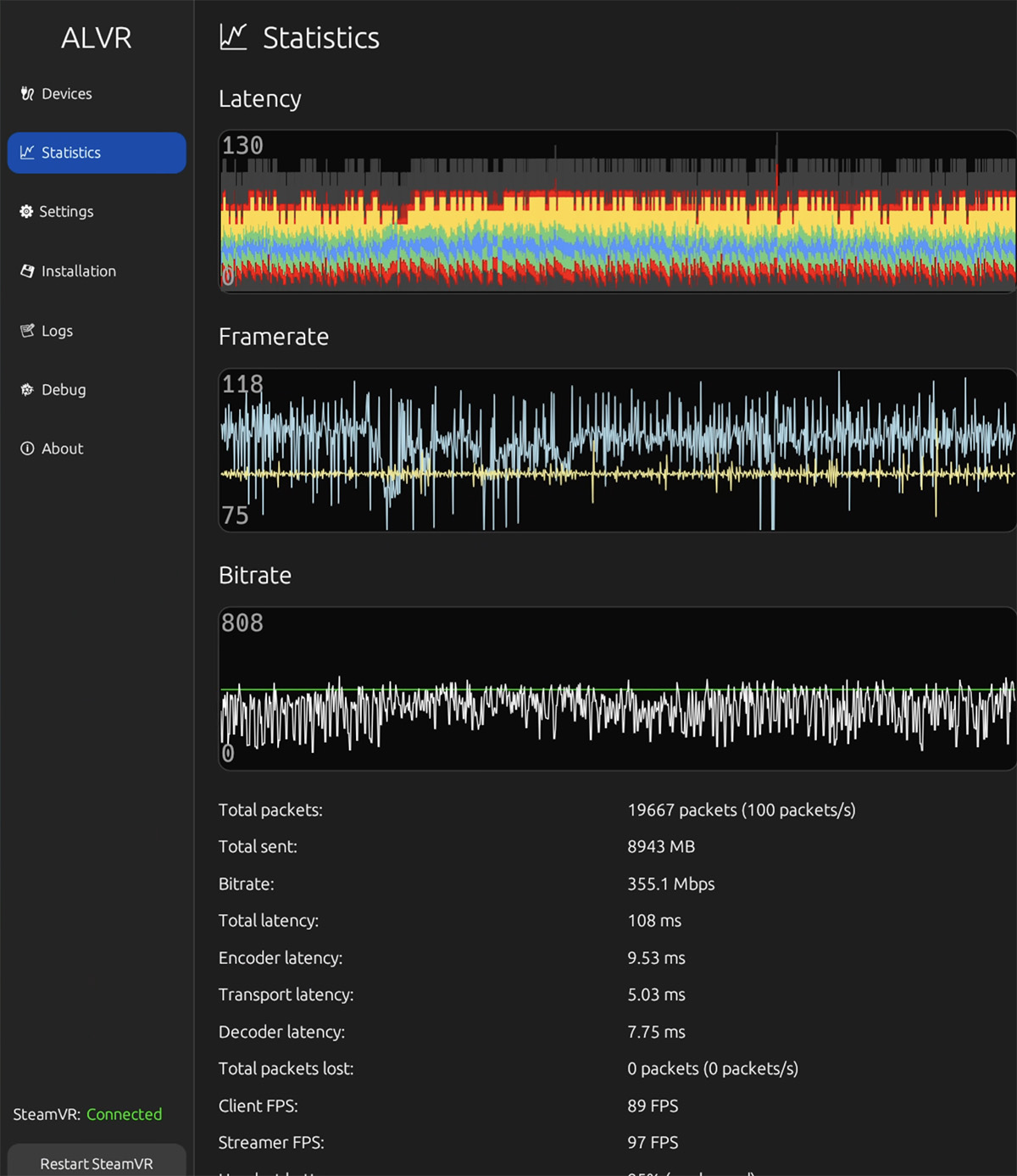
Task: Click the chart icon in the Statistics sidebar item
Action: 27,153
